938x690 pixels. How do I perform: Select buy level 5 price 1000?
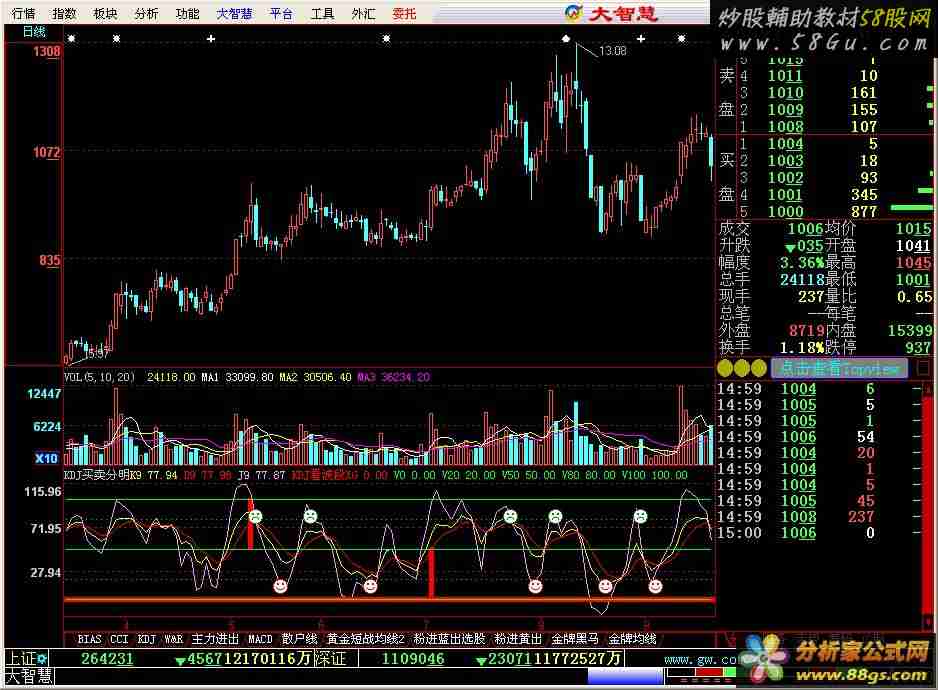785,211
